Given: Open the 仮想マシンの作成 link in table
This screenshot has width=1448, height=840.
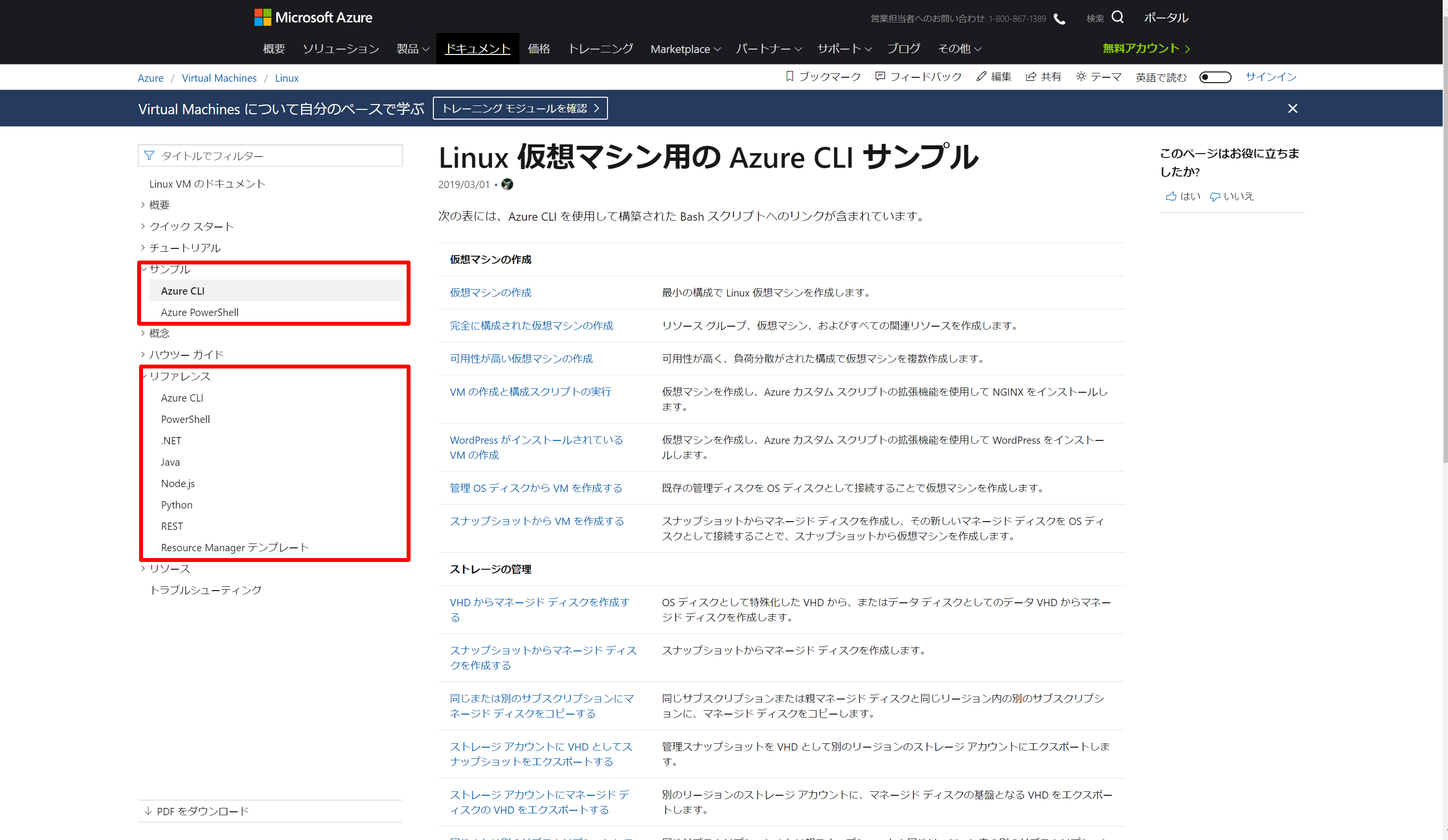Looking at the screenshot, I should [x=490, y=293].
